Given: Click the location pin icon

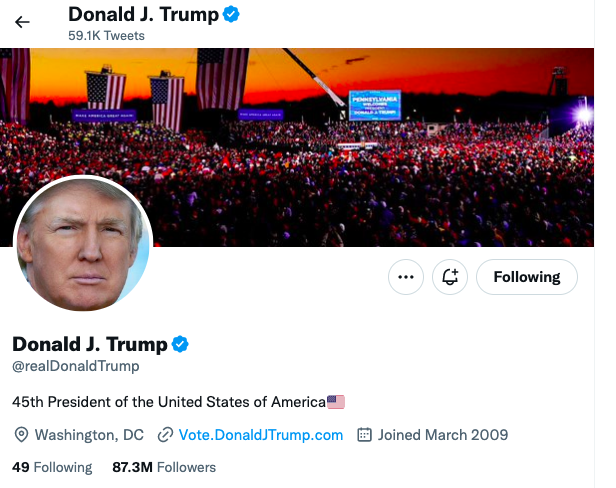Looking at the screenshot, I should coord(21,435).
